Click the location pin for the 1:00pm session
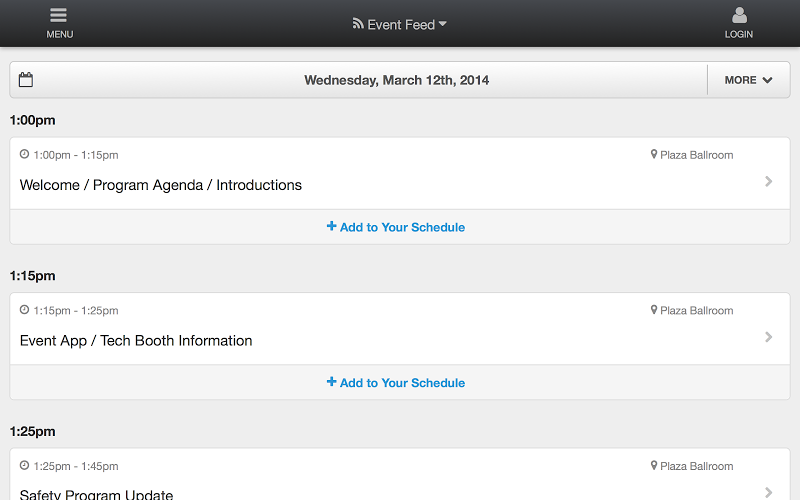 click(x=654, y=154)
